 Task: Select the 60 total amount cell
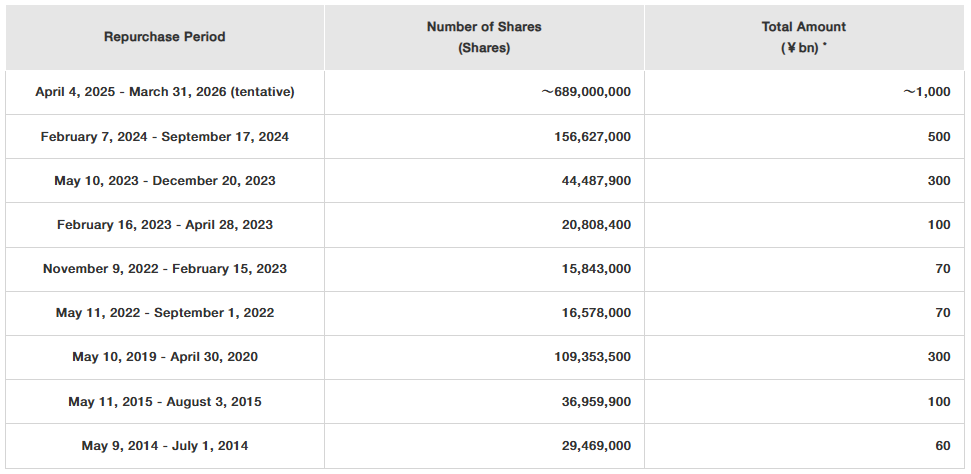point(942,446)
